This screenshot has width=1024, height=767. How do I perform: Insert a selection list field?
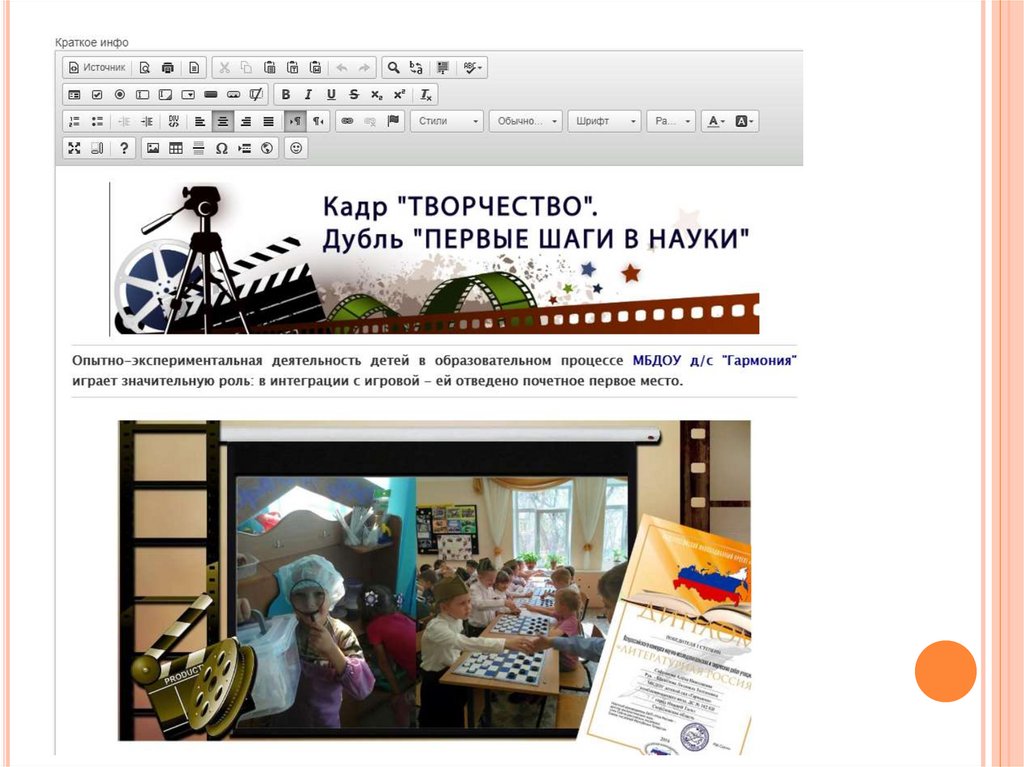pos(188,95)
